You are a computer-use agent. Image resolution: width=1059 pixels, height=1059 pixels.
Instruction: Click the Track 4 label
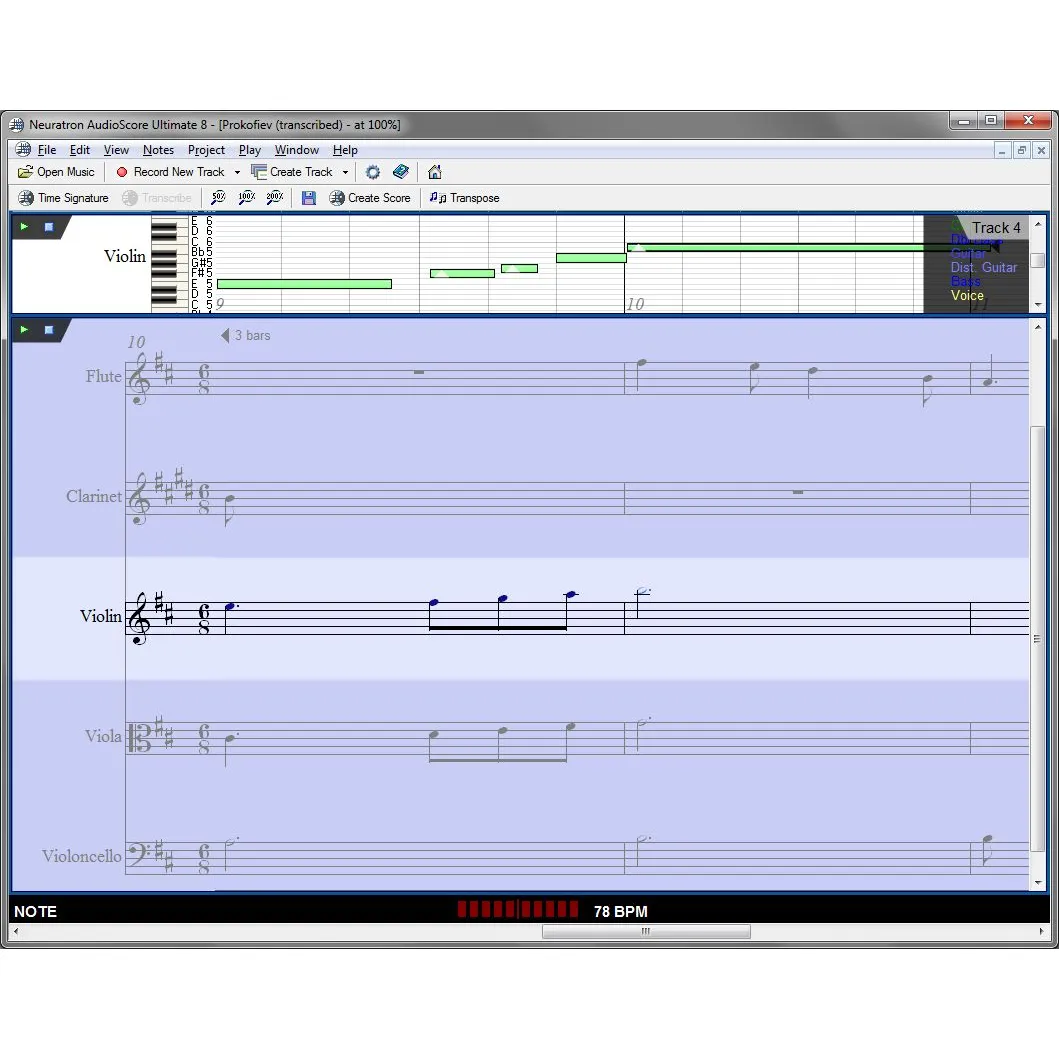996,228
